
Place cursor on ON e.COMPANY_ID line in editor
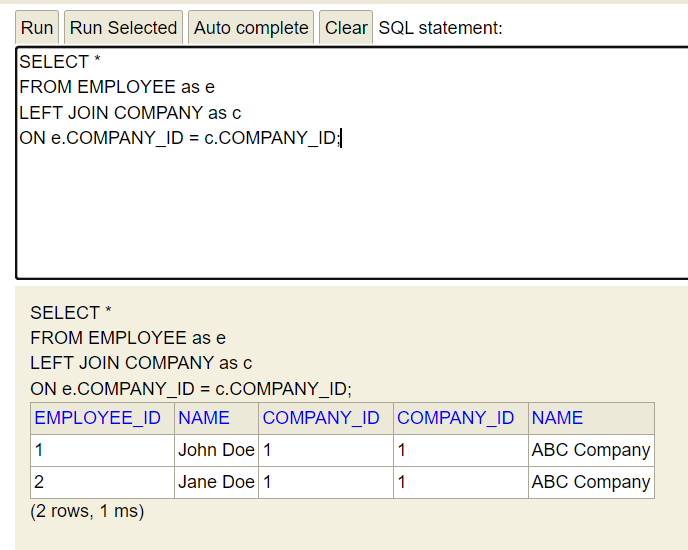coord(180,138)
